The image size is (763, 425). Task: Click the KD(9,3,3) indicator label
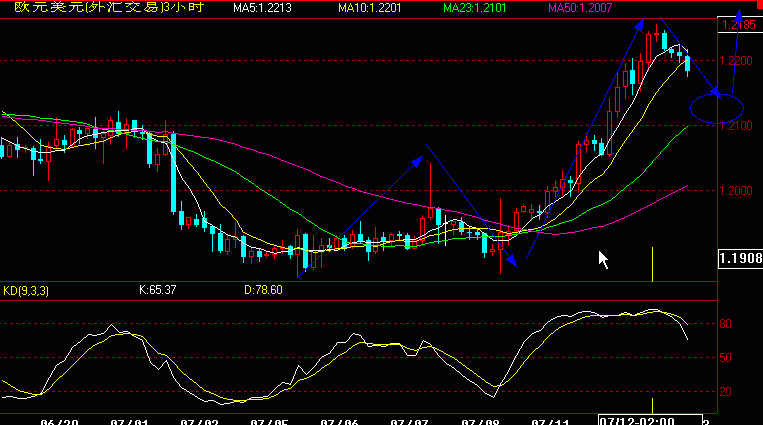[x=26, y=291]
